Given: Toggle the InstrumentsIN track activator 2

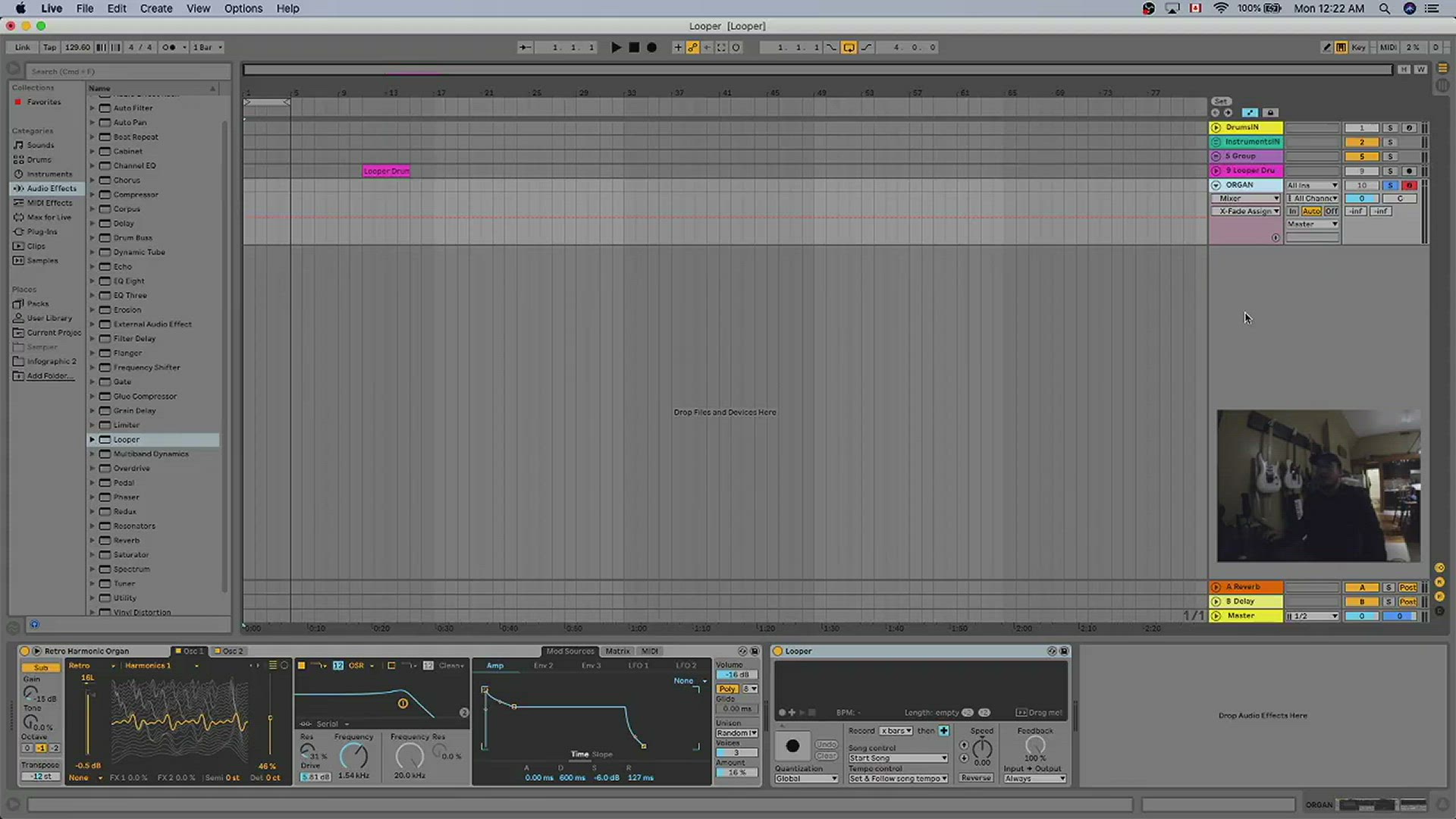Looking at the screenshot, I should pos(1362,142).
